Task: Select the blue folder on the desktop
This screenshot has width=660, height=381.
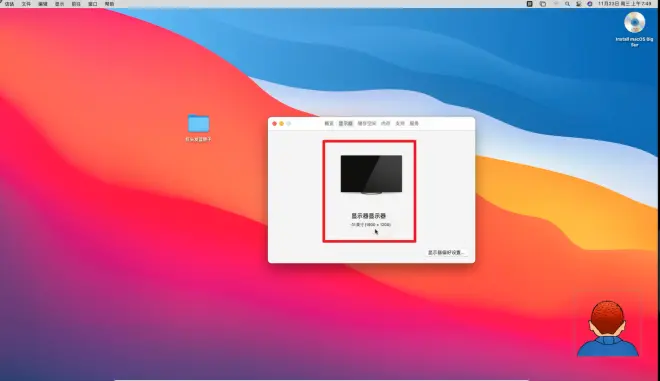Action: pyautogui.click(x=198, y=123)
